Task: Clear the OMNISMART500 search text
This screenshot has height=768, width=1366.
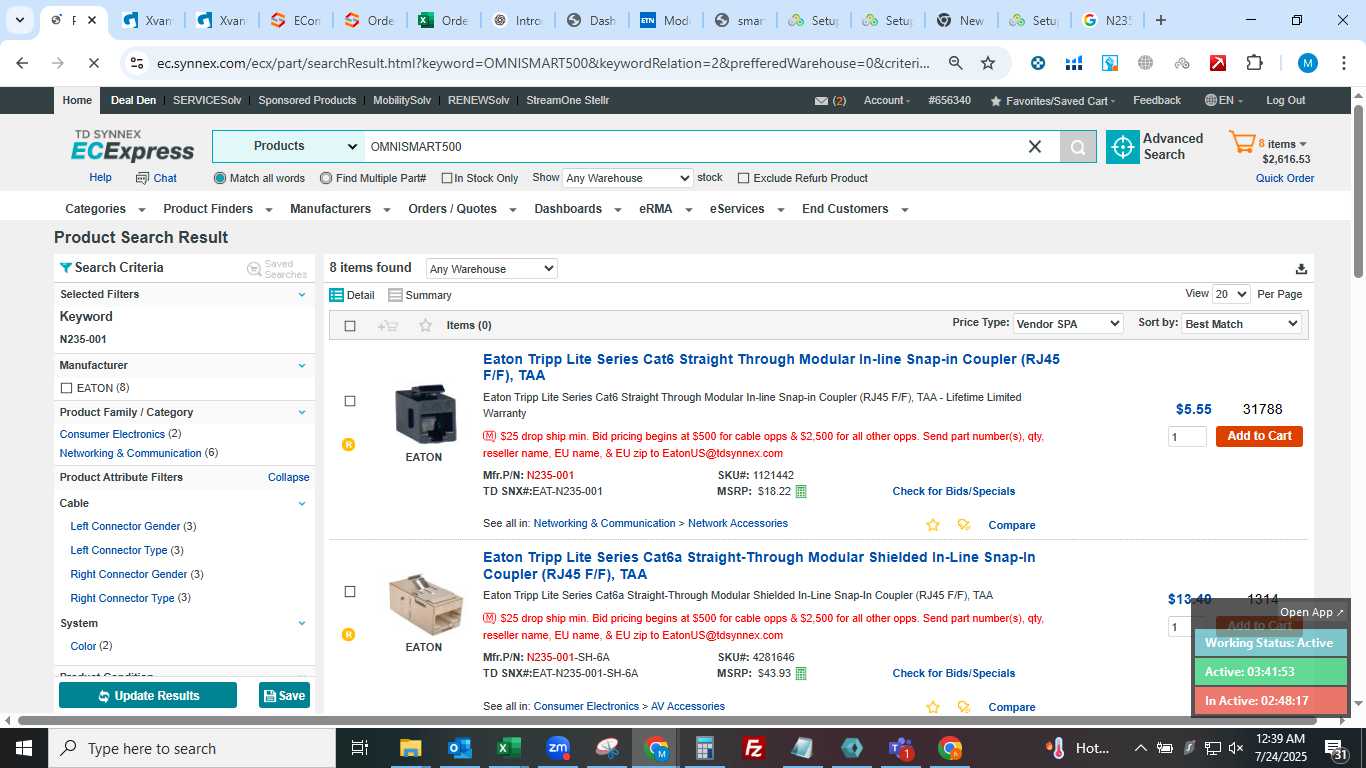Action: 1035,147
